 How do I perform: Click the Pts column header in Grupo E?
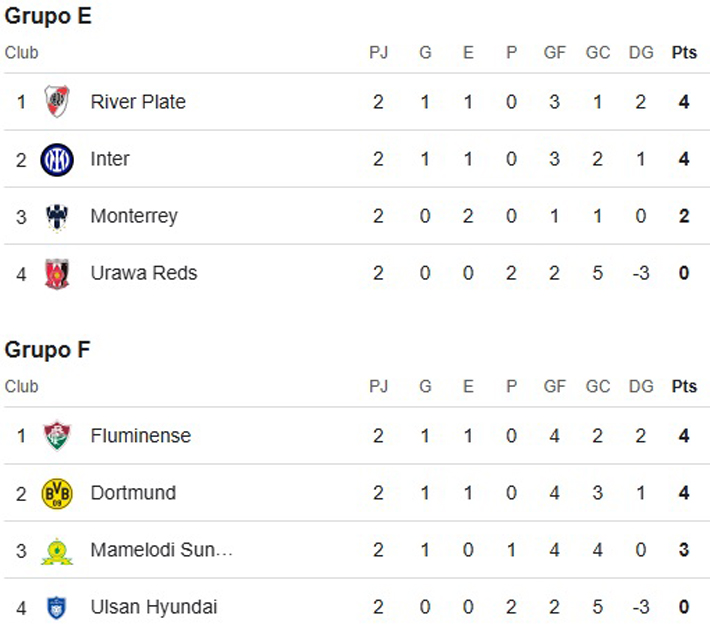click(684, 53)
